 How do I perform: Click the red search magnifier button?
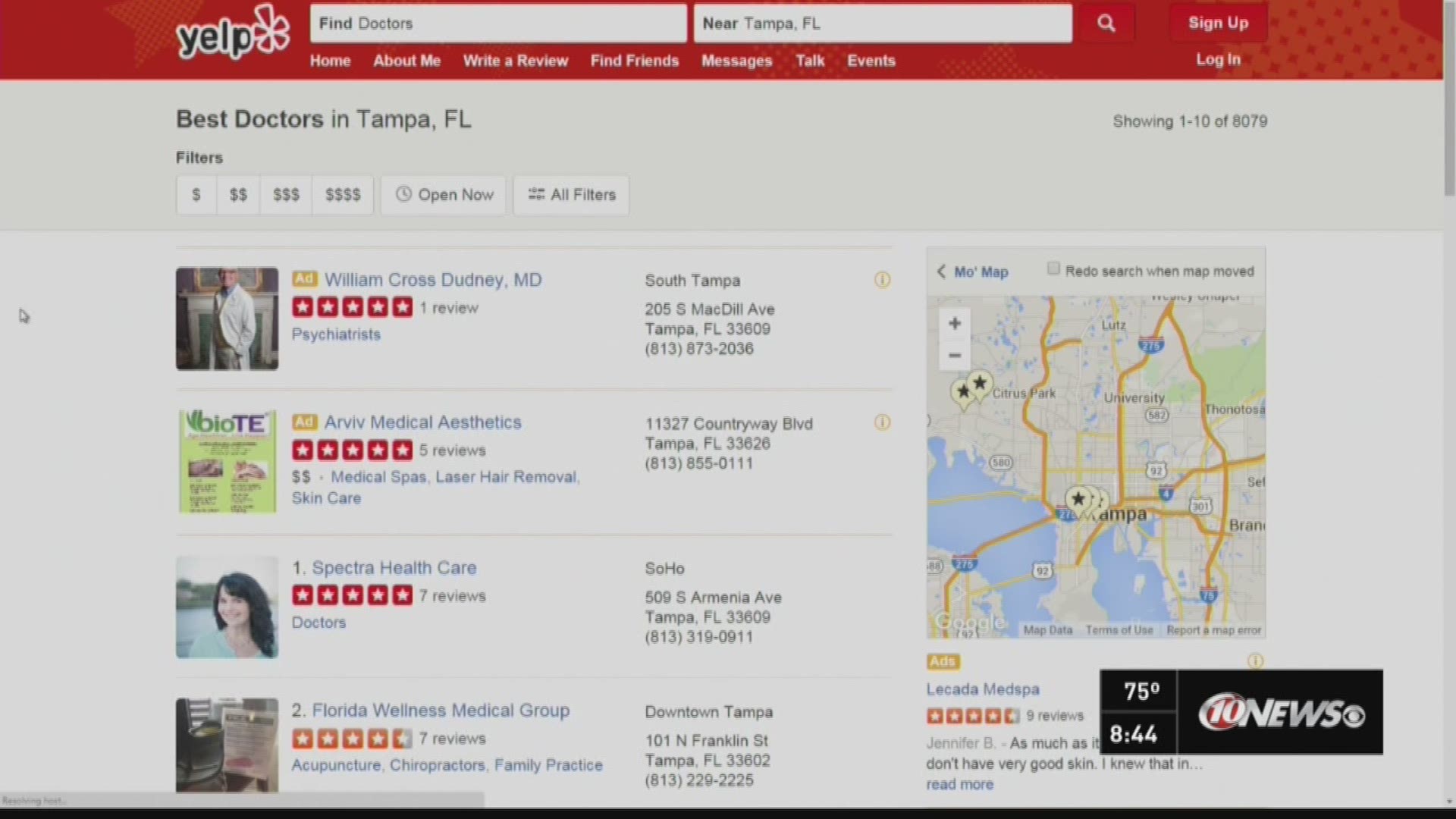(x=1106, y=24)
